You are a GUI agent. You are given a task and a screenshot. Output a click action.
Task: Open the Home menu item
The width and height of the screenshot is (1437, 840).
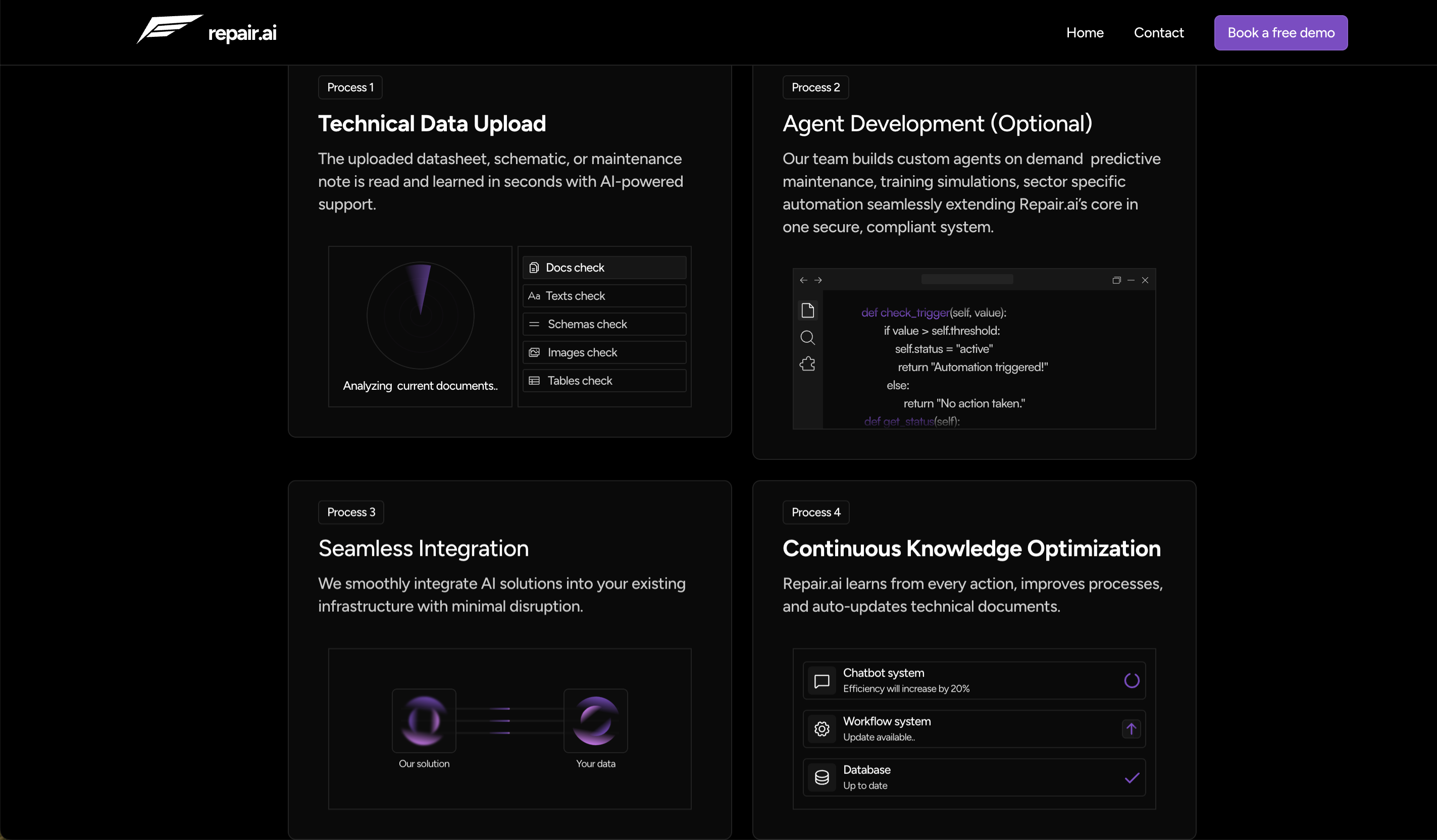(1085, 32)
